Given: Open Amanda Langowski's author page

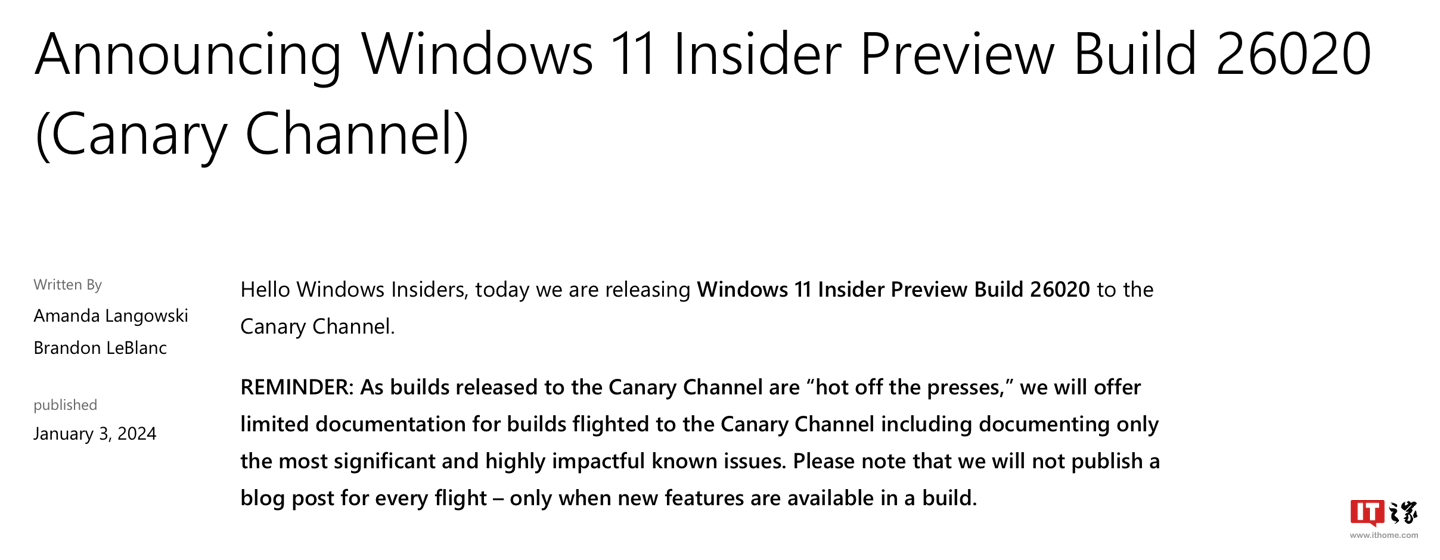Looking at the screenshot, I should (x=111, y=316).
